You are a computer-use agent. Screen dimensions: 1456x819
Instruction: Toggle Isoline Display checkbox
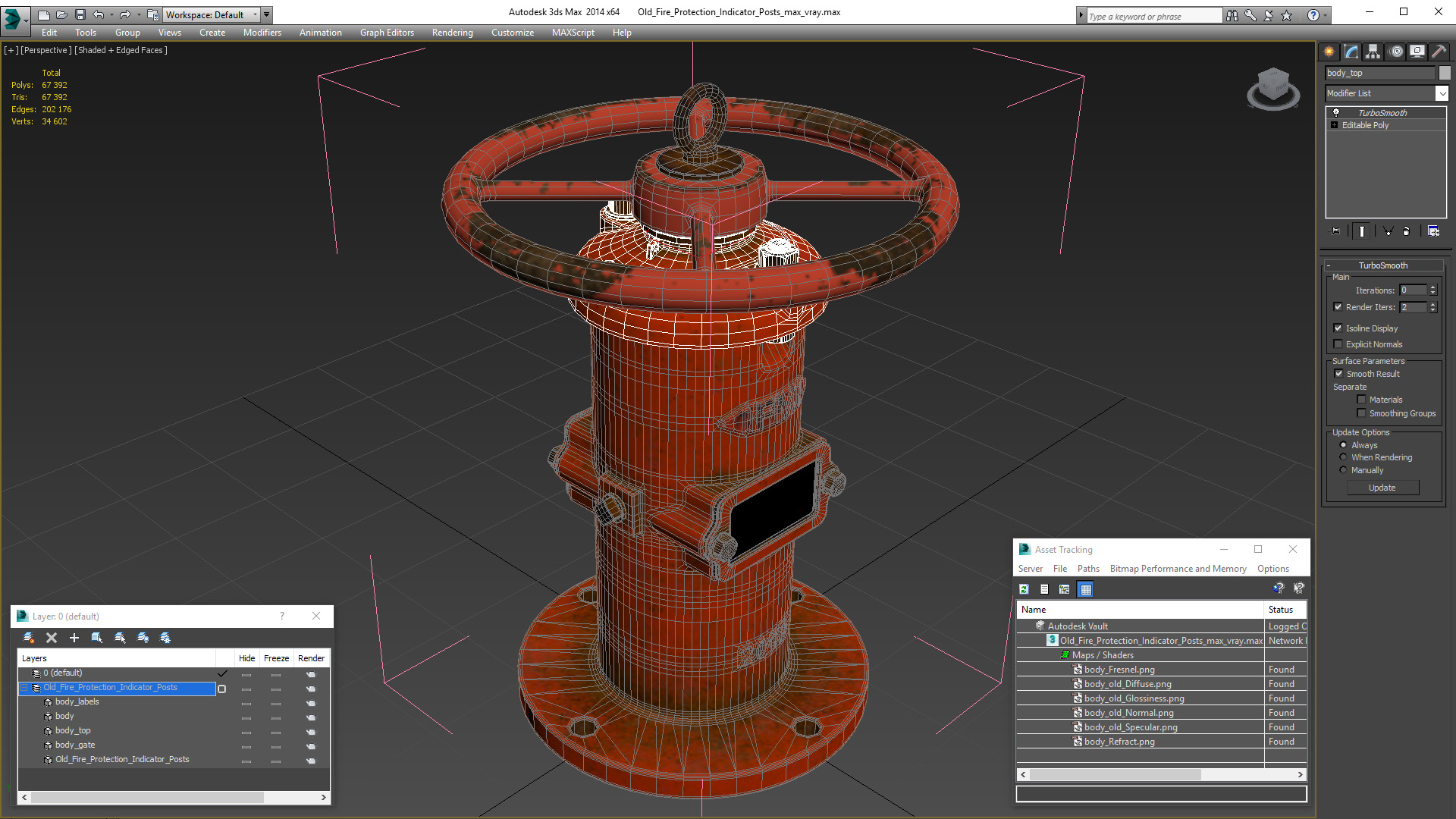1338,328
